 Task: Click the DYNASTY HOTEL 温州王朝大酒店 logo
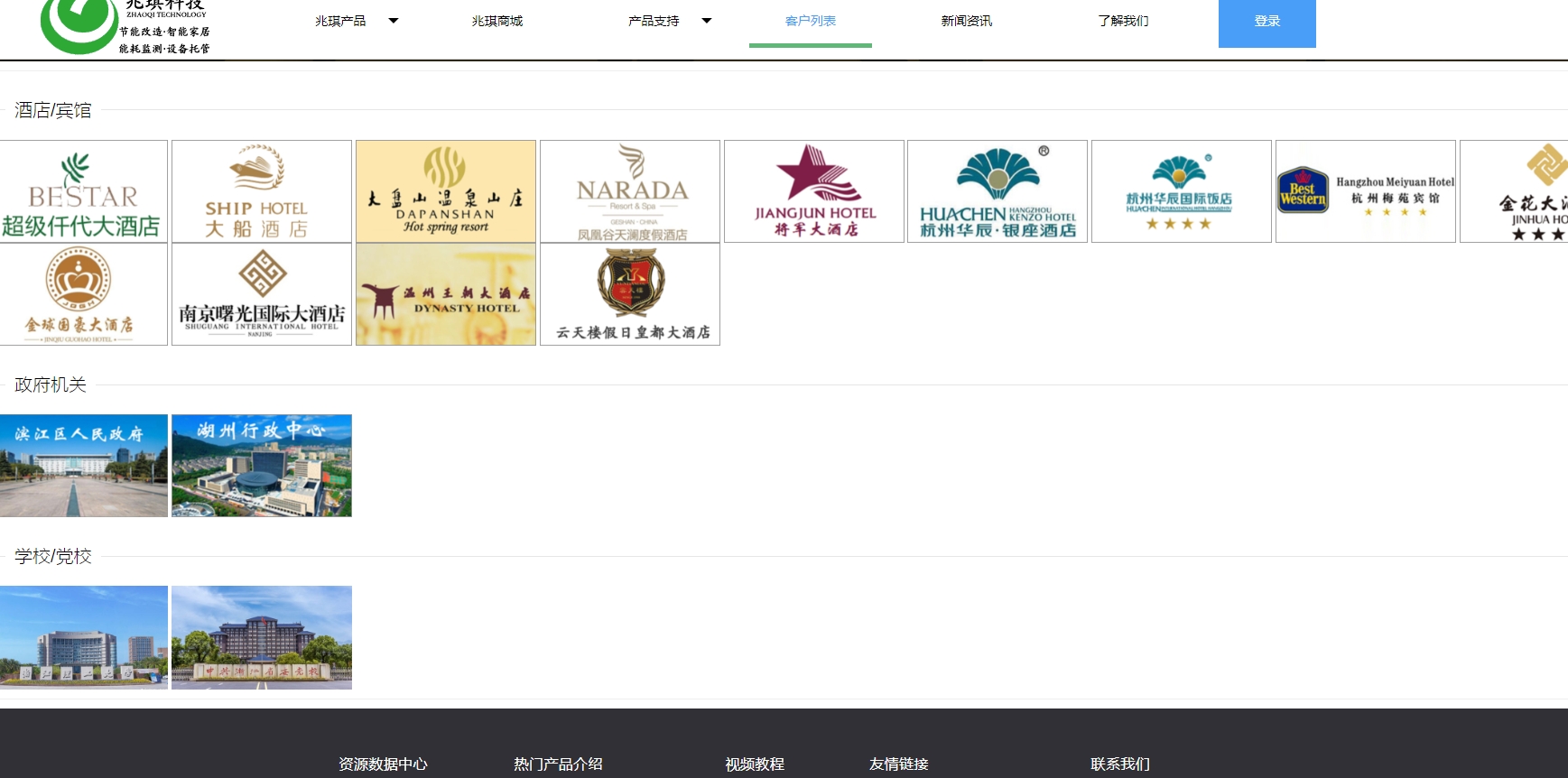[446, 294]
